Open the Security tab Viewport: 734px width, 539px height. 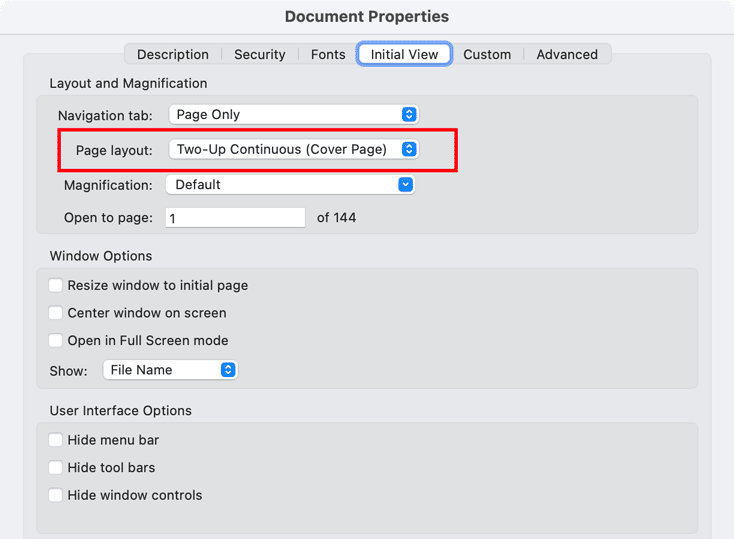tap(260, 54)
